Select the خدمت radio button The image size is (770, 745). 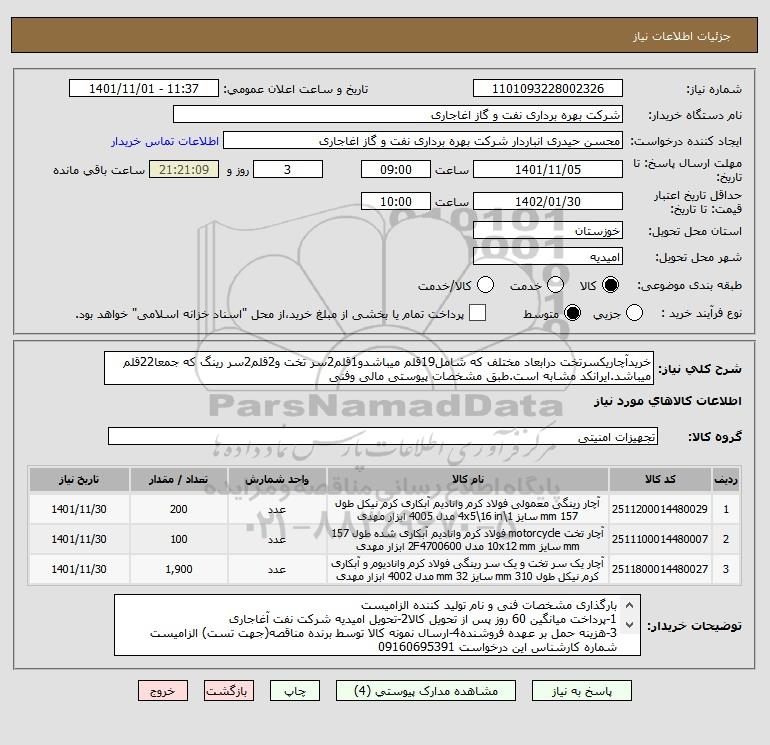pyautogui.click(x=555, y=285)
